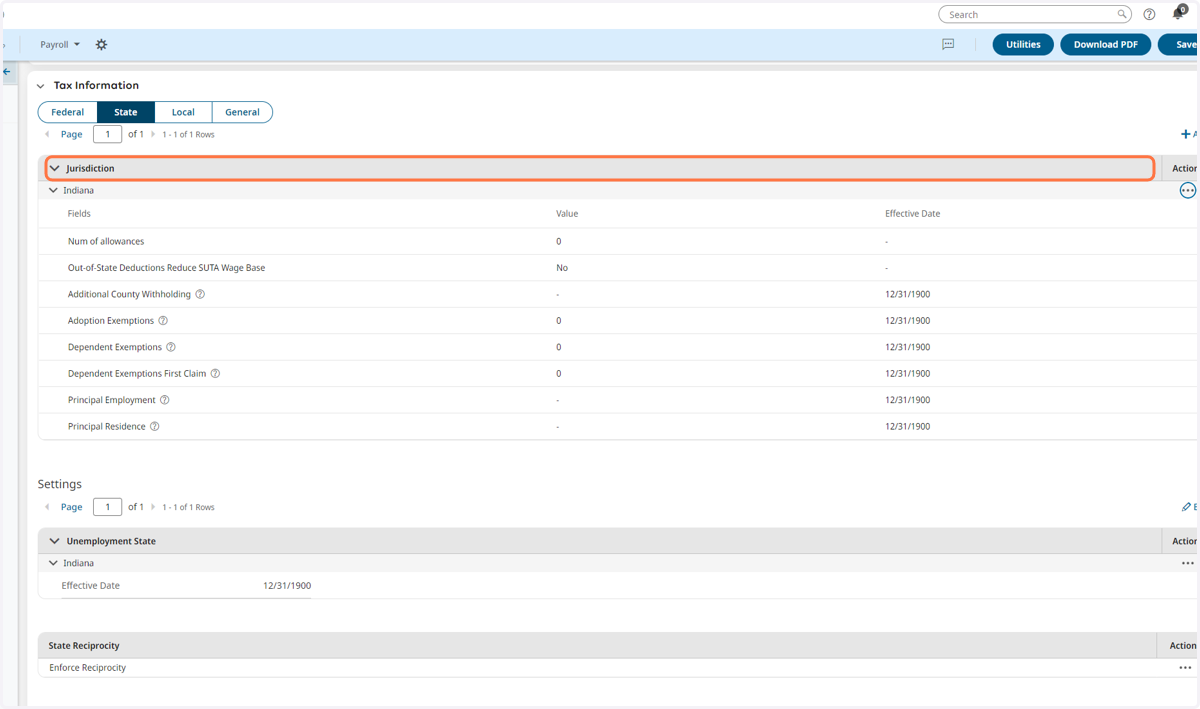
Task: Switch to the General tab
Action: coord(242,112)
